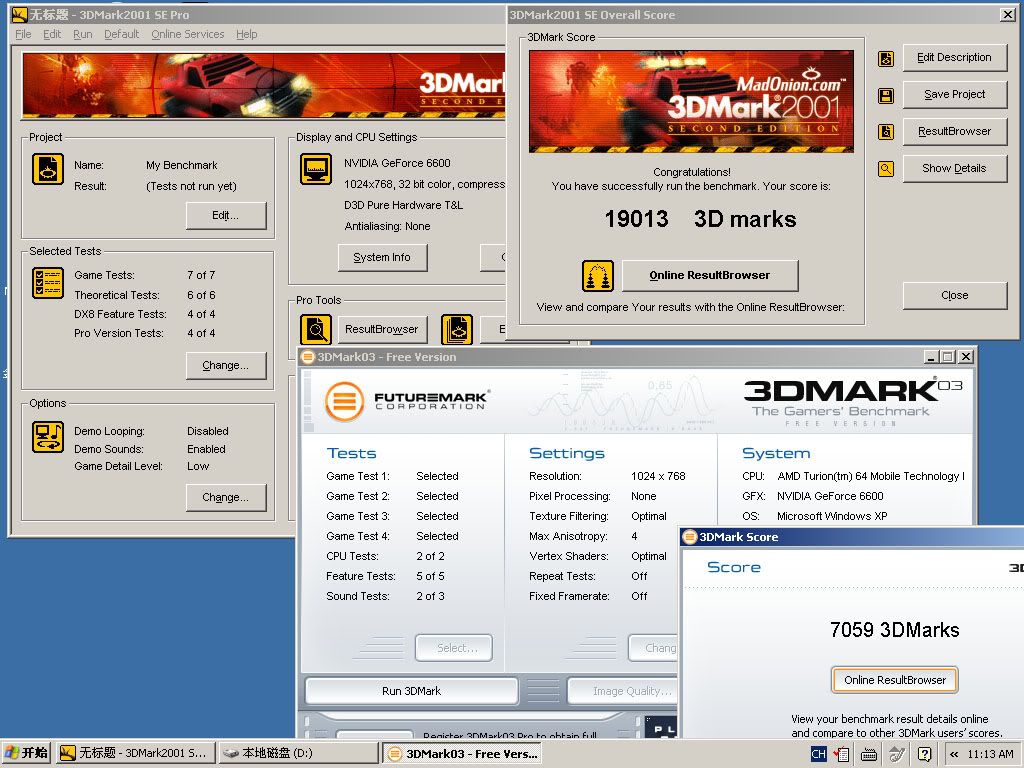Open the Edit menu in 3DMark2001
The image size is (1024, 768).
tap(52, 34)
